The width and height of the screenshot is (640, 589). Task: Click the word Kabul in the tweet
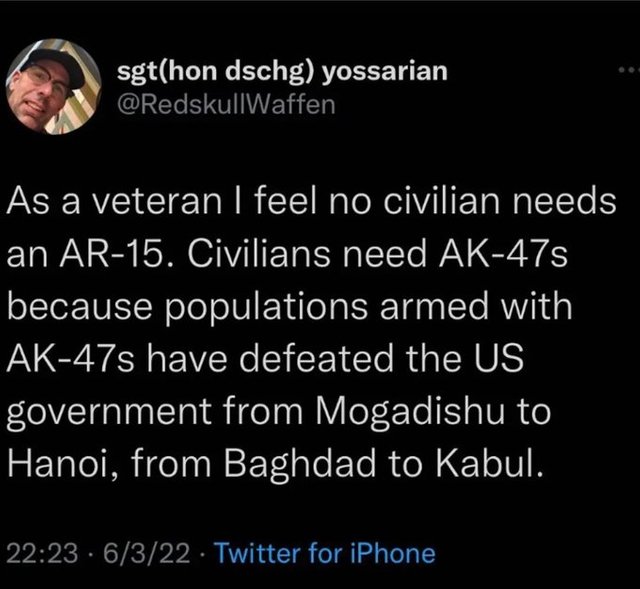pyautogui.click(x=490, y=463)
